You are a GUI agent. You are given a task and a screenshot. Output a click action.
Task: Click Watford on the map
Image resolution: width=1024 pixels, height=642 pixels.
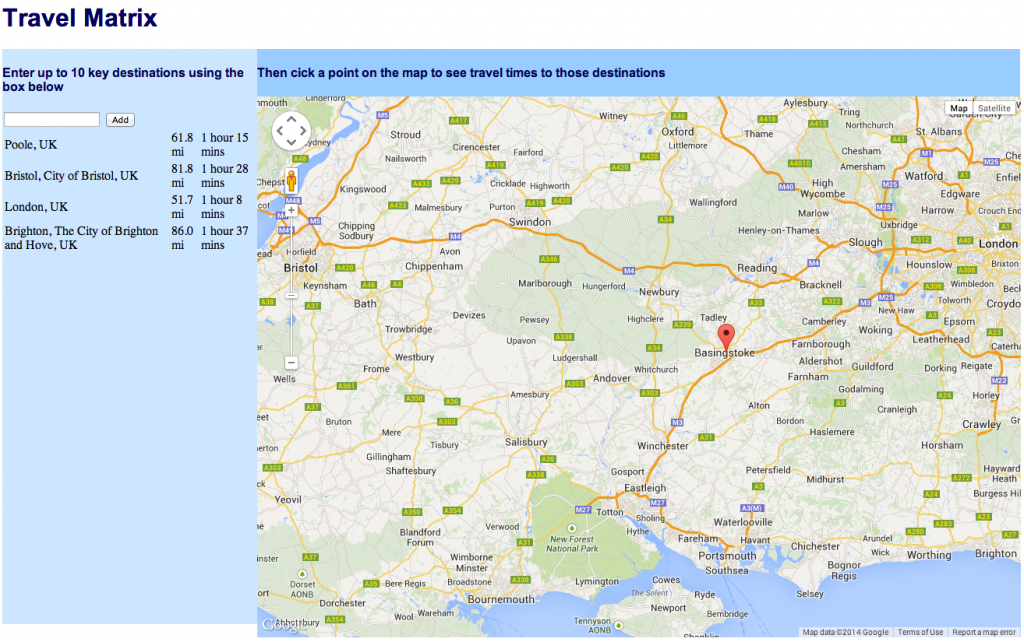pos(923,176)
